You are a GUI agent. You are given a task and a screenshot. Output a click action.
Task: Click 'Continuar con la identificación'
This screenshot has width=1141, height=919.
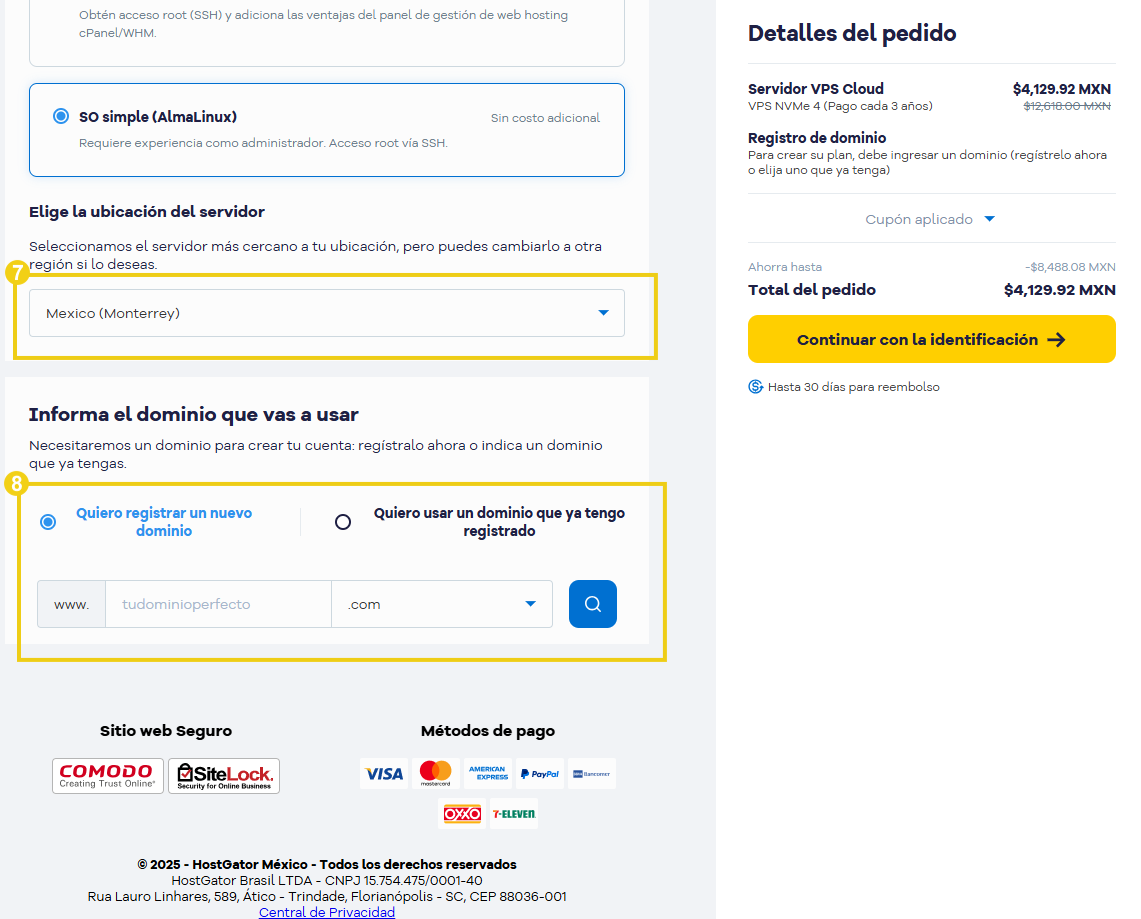click(930, 339)
